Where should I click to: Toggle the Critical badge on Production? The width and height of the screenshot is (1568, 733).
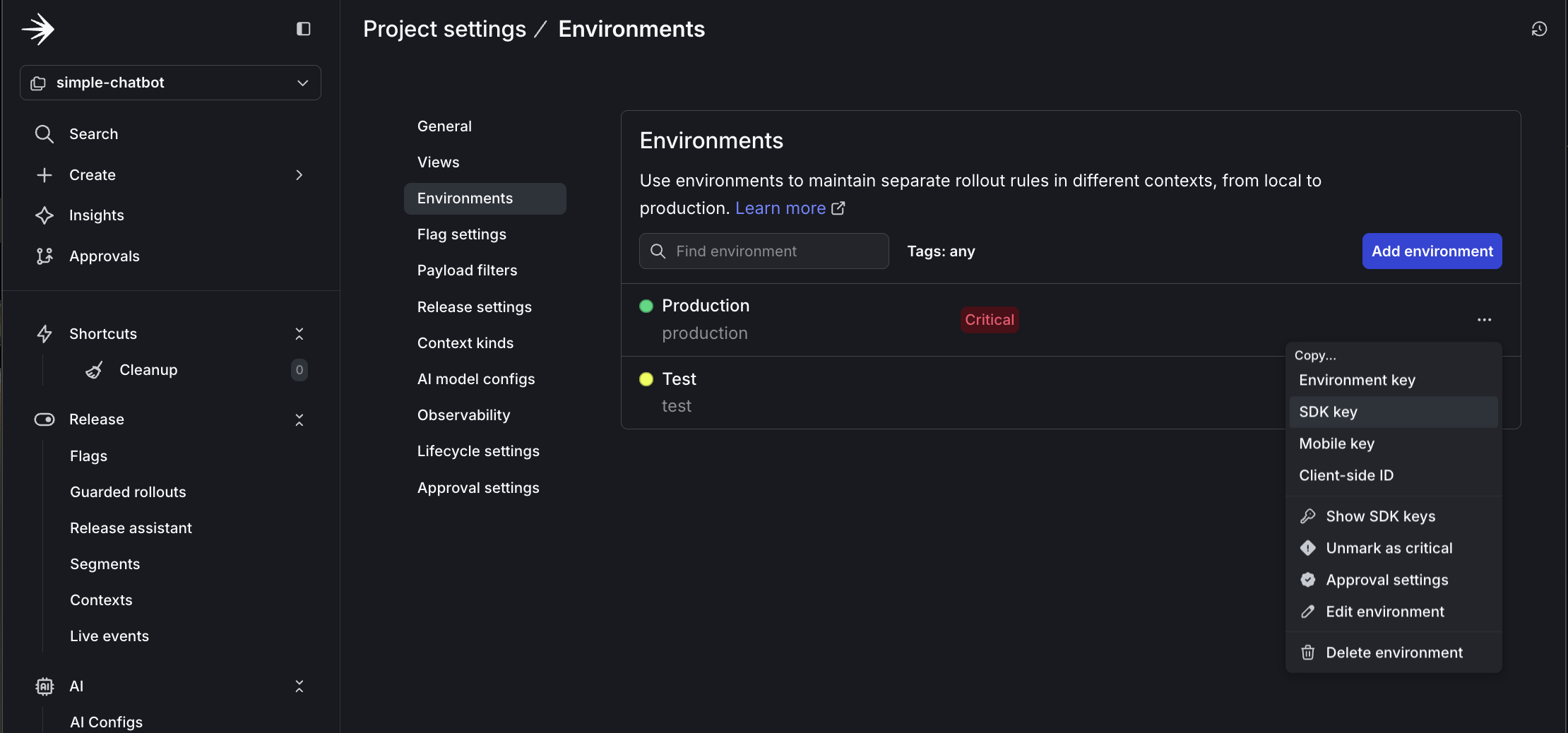coord(989,319)
